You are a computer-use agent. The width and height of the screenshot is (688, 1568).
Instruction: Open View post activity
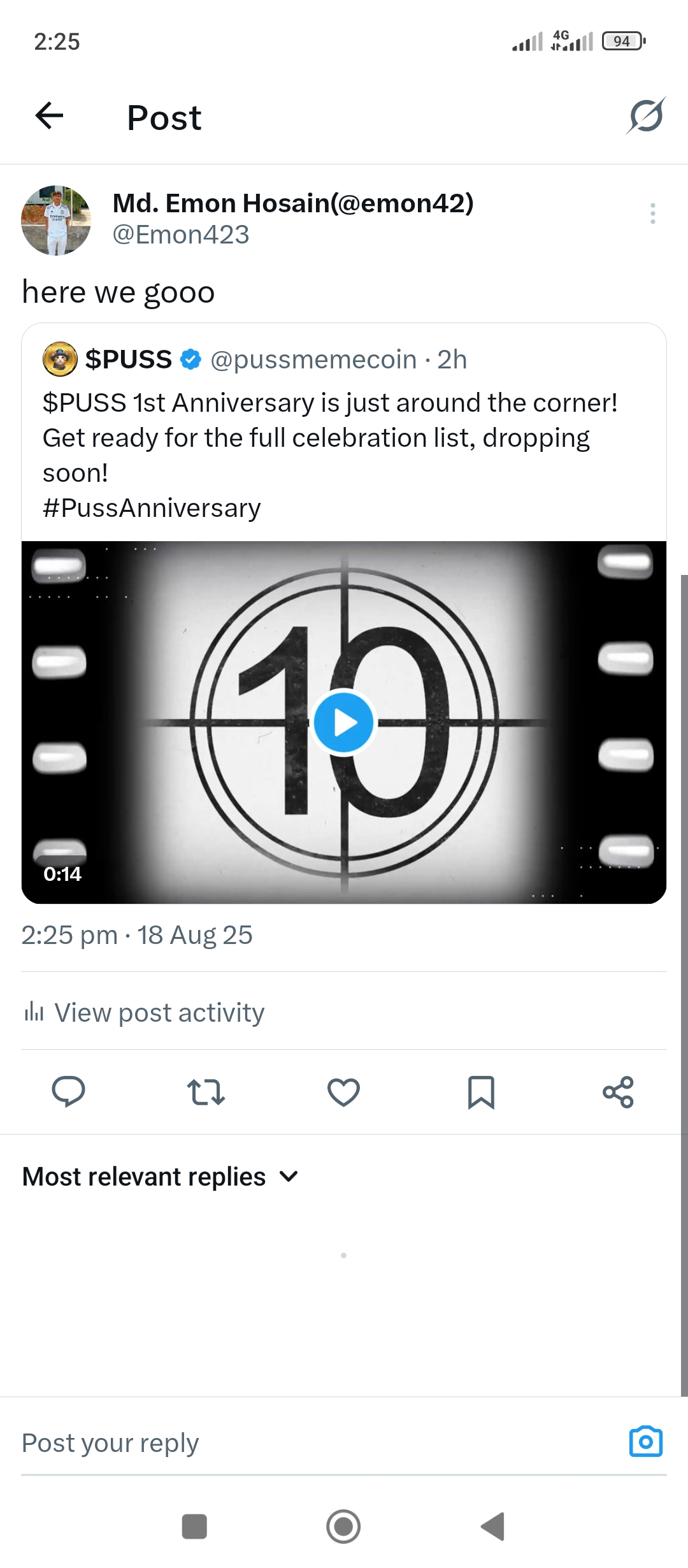[x=144, y=1012]
